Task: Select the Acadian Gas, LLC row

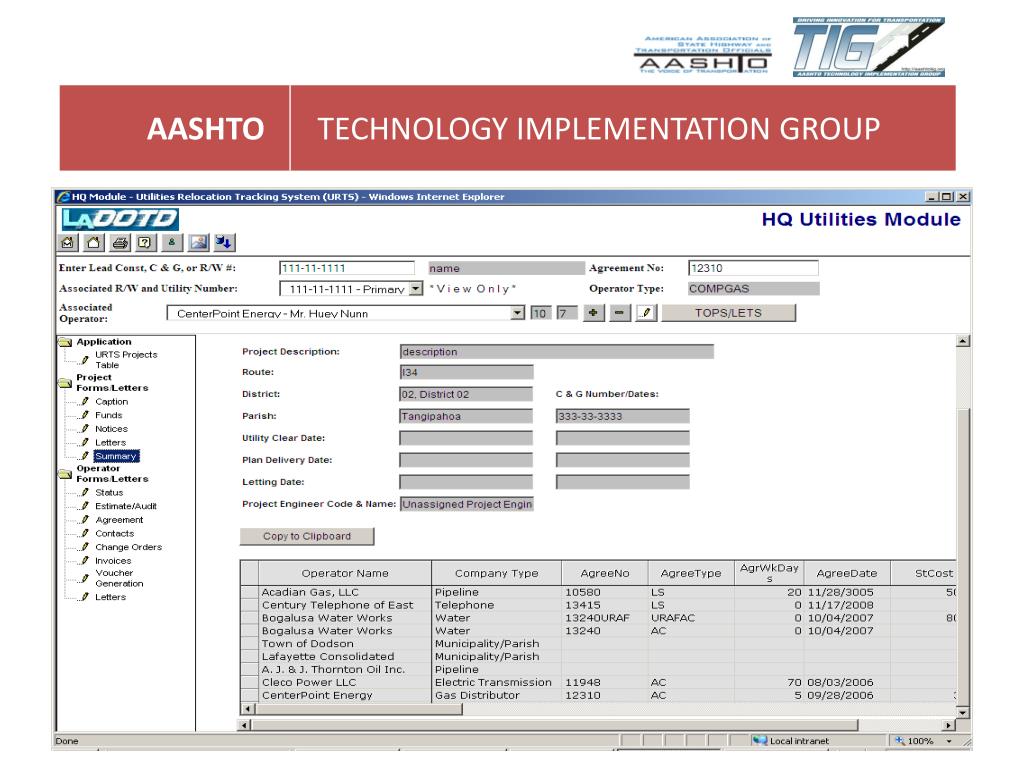Action: click(598, 592)
